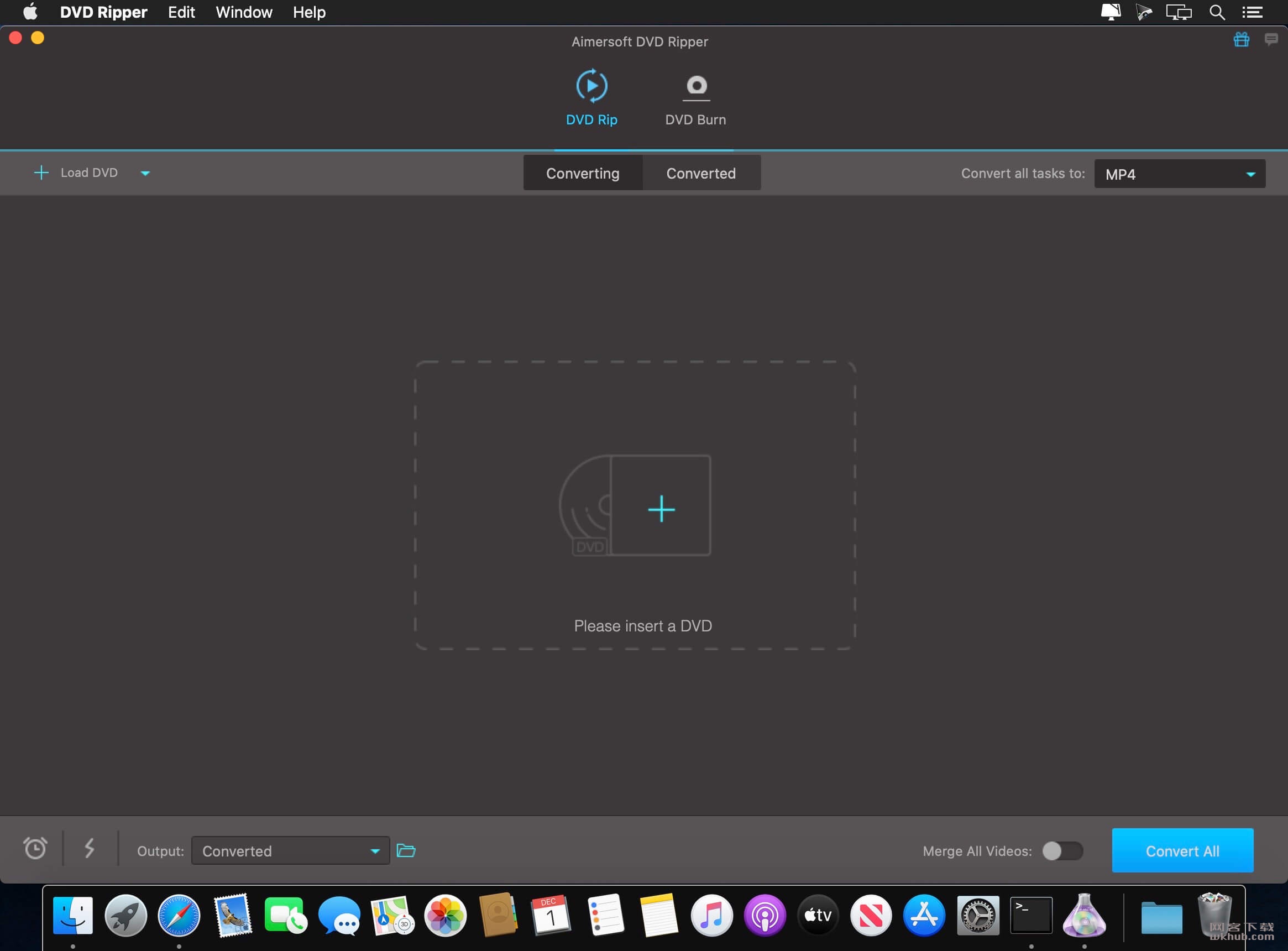
Task: Open Notes app in the Dock
Action: click(658, 915)
